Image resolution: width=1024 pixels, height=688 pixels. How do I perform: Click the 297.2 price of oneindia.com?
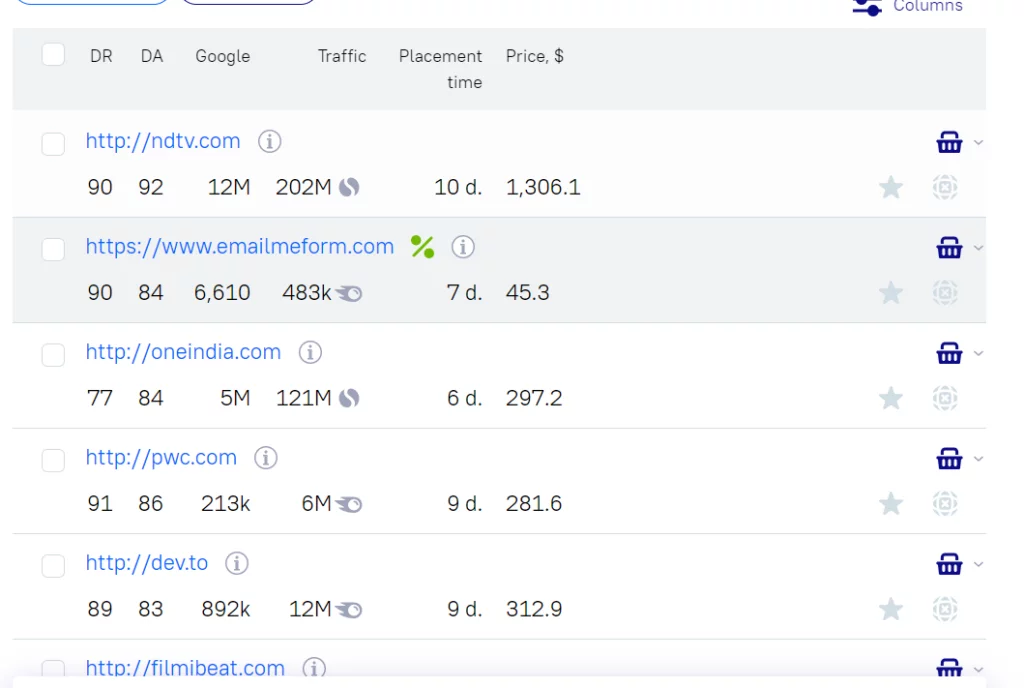[x=534, y=398]
